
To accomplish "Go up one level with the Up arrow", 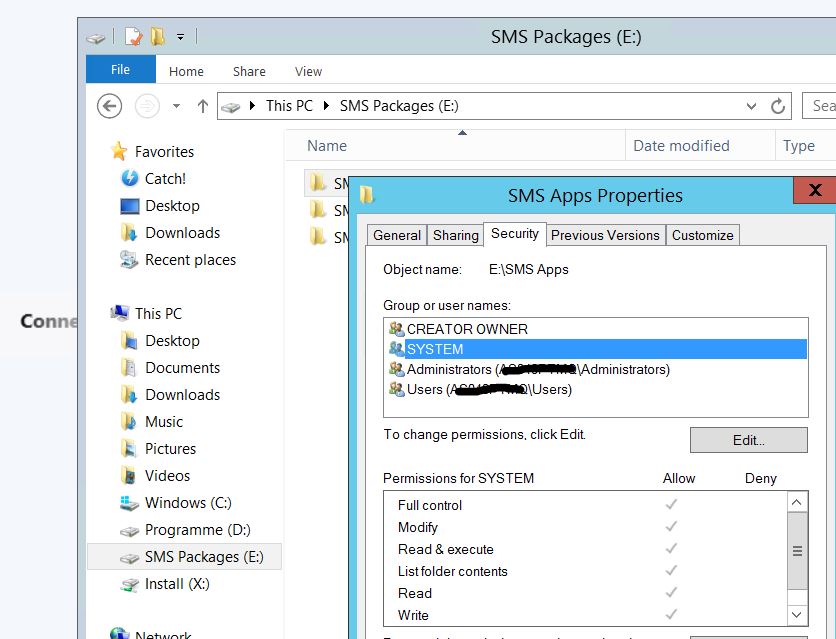I will pyautogui.click(x=203, y=106).
